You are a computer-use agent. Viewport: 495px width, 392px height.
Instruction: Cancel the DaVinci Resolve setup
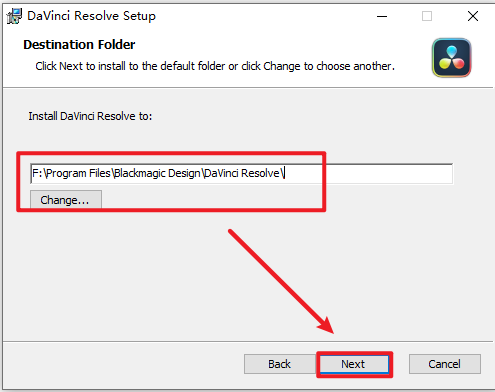point(445,364)
